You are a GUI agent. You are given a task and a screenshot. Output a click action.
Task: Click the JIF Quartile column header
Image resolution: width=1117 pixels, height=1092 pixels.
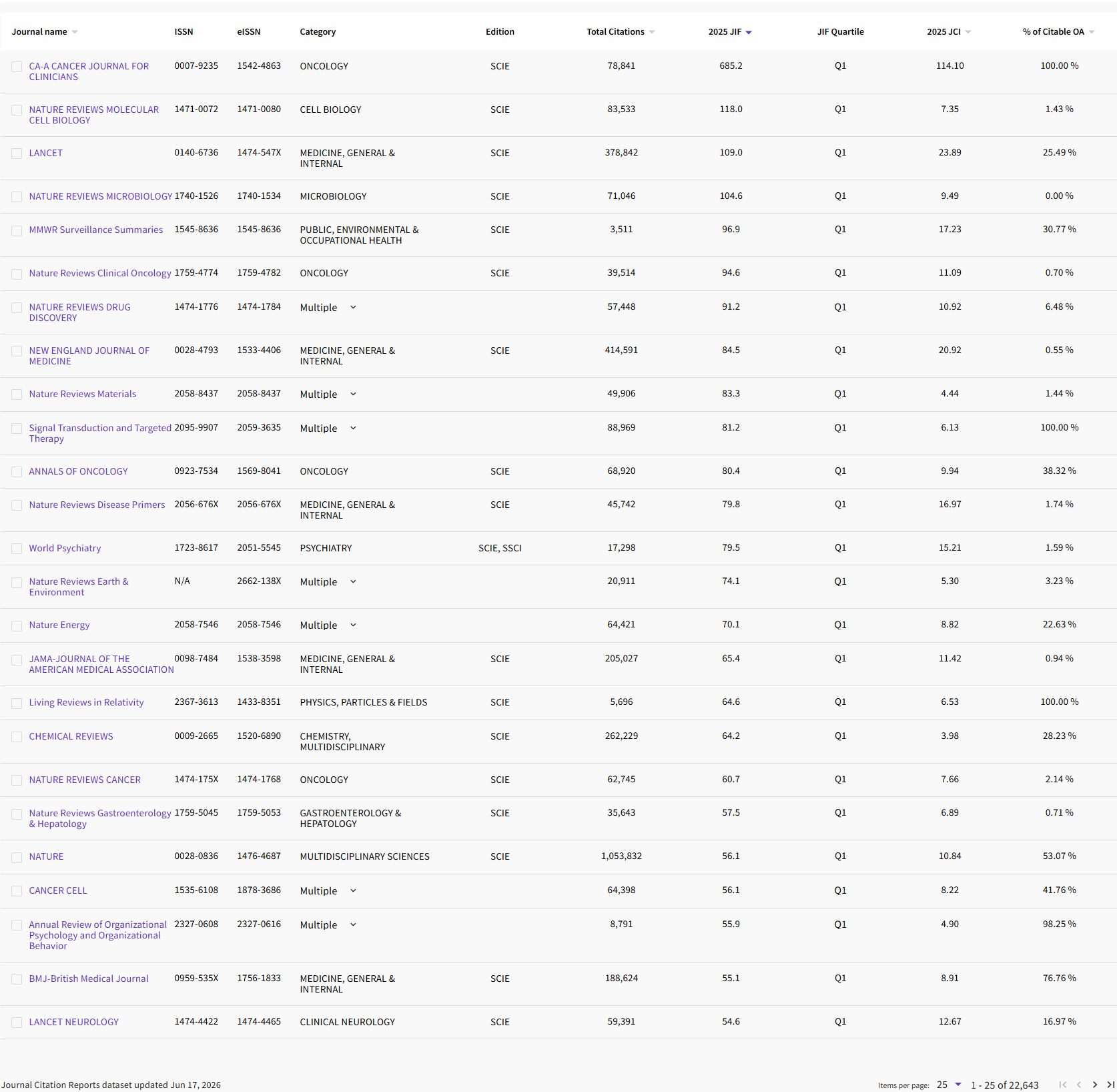[x=840, y=32]
